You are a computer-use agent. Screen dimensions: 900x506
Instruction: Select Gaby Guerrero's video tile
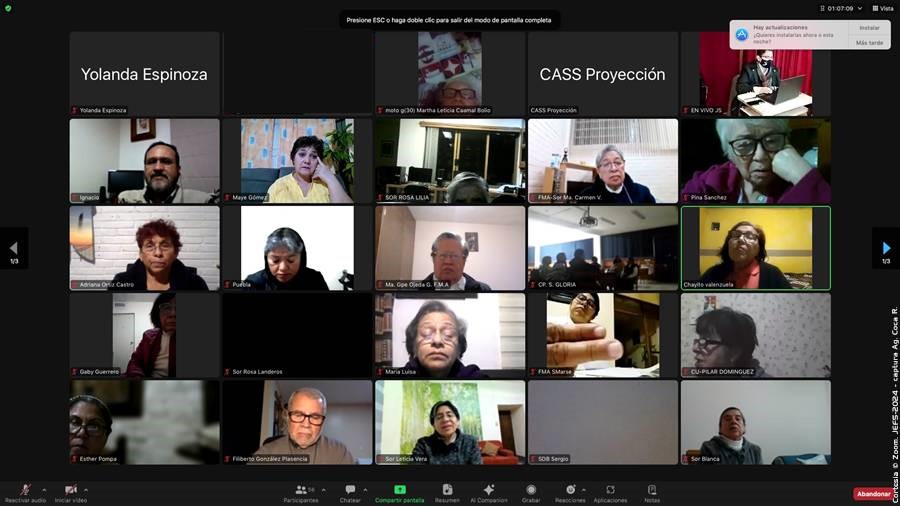click(144, 335)
